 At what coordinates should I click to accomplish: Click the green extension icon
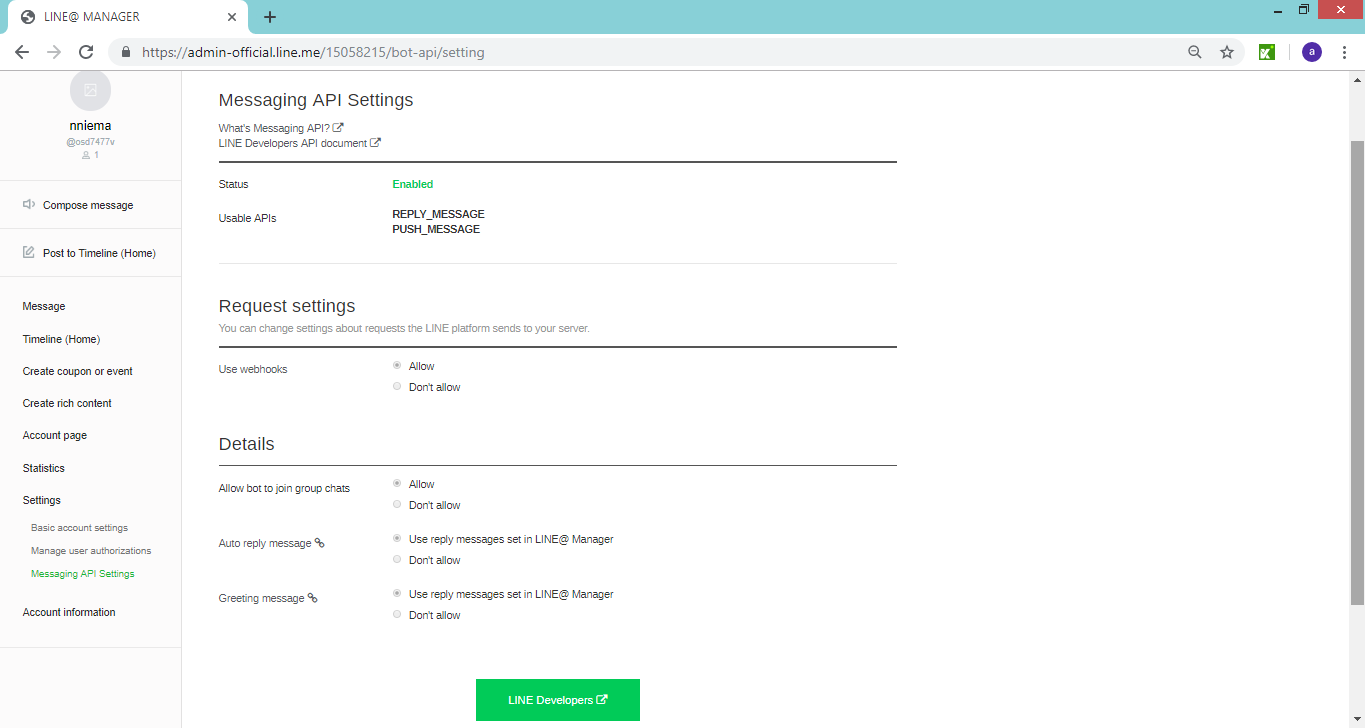point(1266,52)
